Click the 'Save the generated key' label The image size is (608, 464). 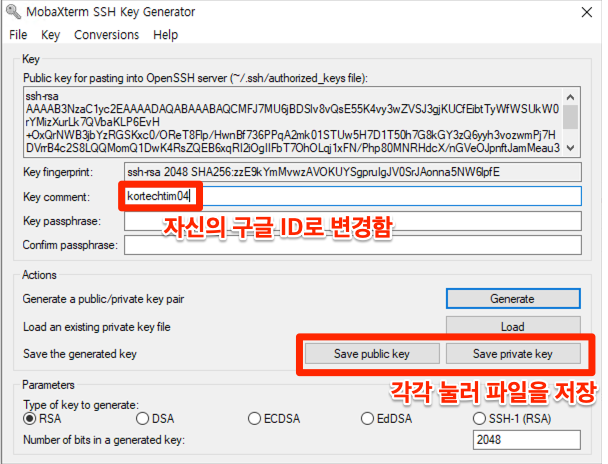(79, 354)
